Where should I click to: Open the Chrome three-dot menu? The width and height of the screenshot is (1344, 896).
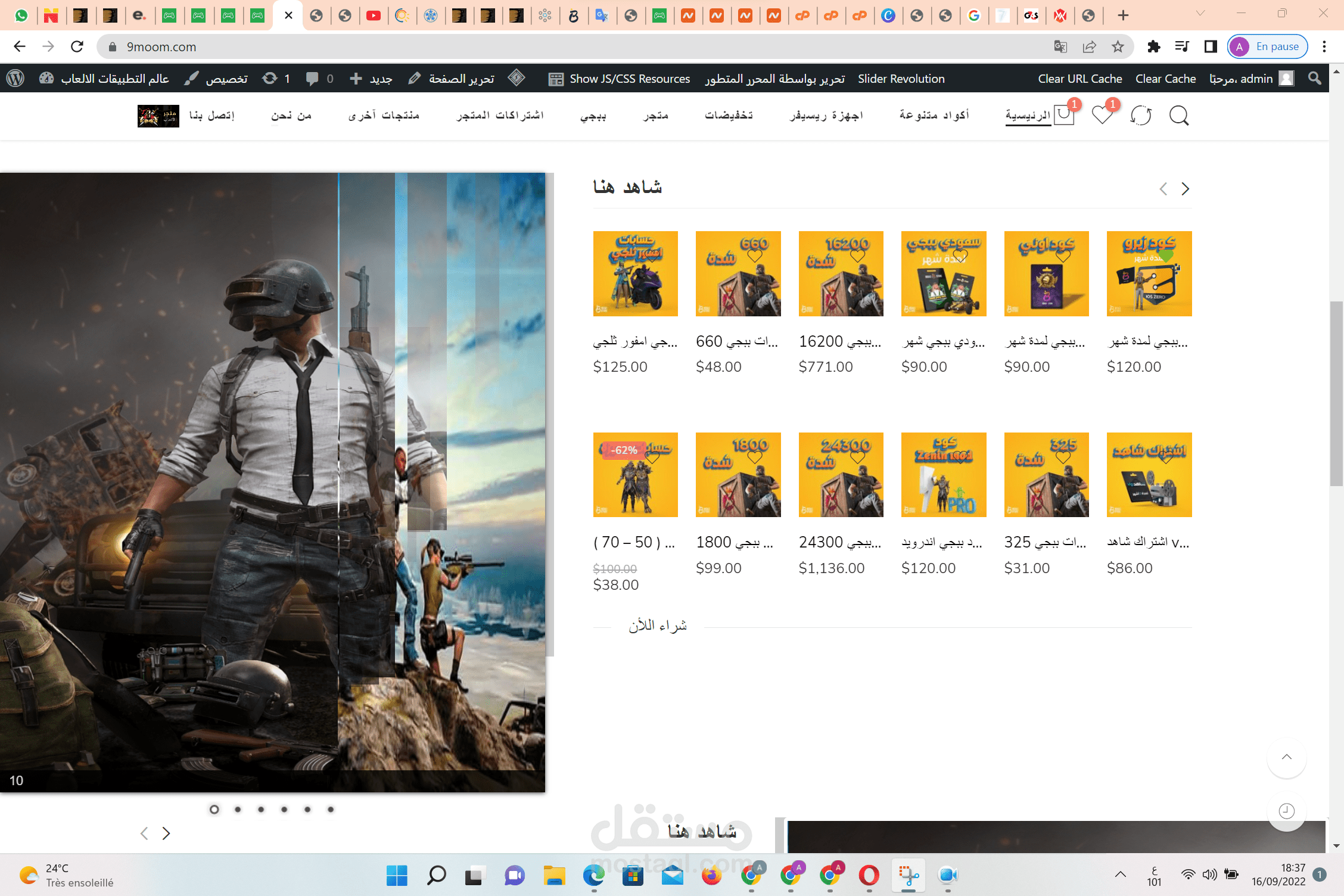pyautogui.click(x=1324, y=46)
